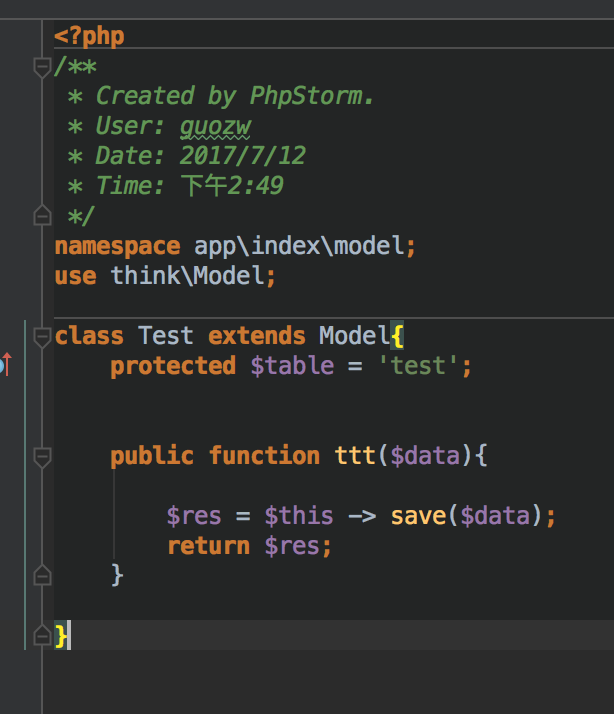Viewport: 614px width, 714px height.
Task: Click the 'test' string value
Action: (x=417, y=366)
